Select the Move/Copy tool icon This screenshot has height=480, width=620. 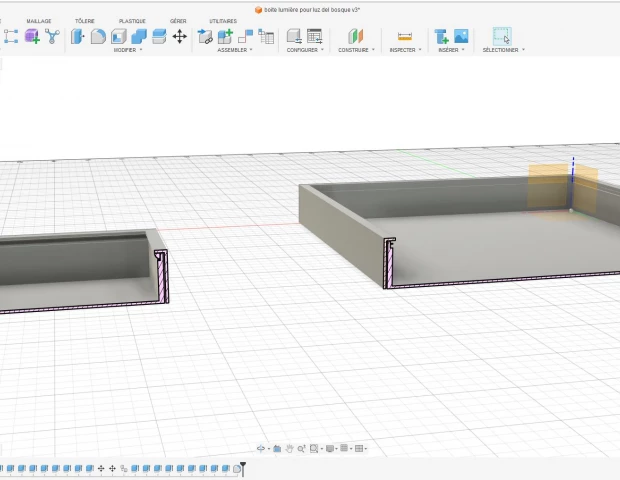click(179, 36)
